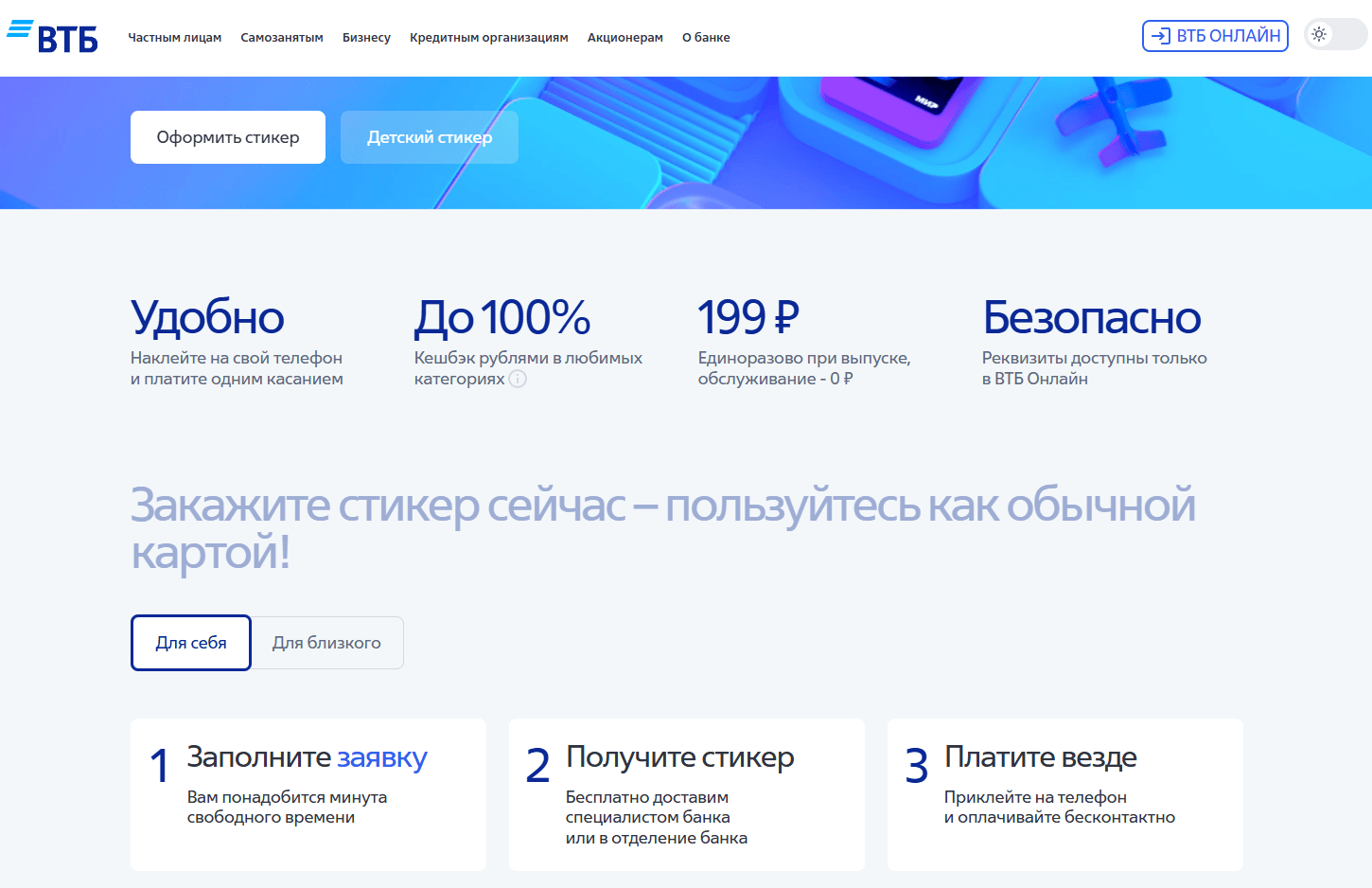Click text Приклейте на телефон
The image size is (1372, 888).
point(1035,797)
